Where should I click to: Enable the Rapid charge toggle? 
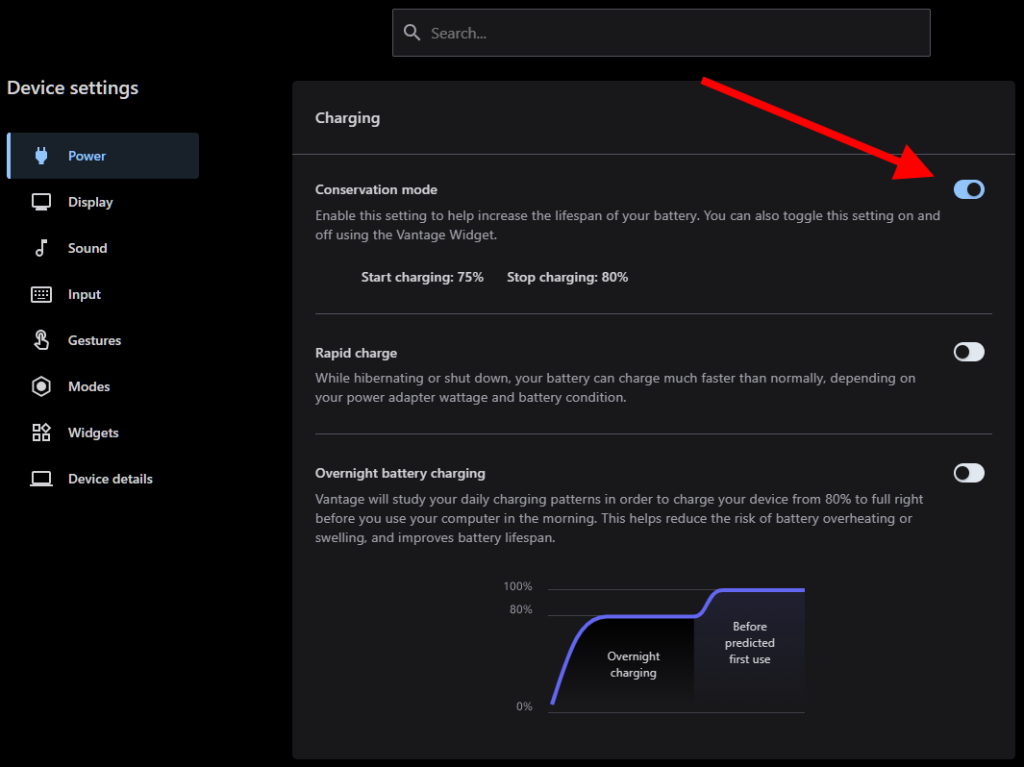tap(968, 352)
